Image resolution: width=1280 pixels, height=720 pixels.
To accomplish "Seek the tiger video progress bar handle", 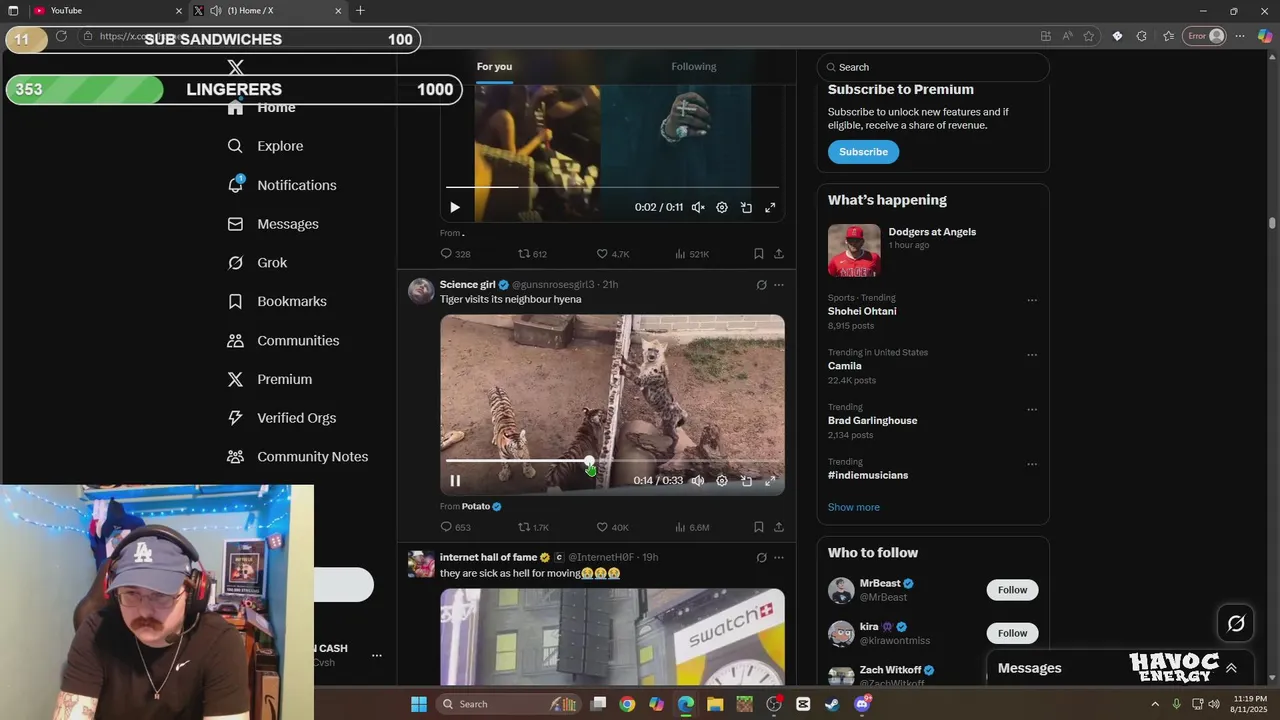I will [589, 462].
